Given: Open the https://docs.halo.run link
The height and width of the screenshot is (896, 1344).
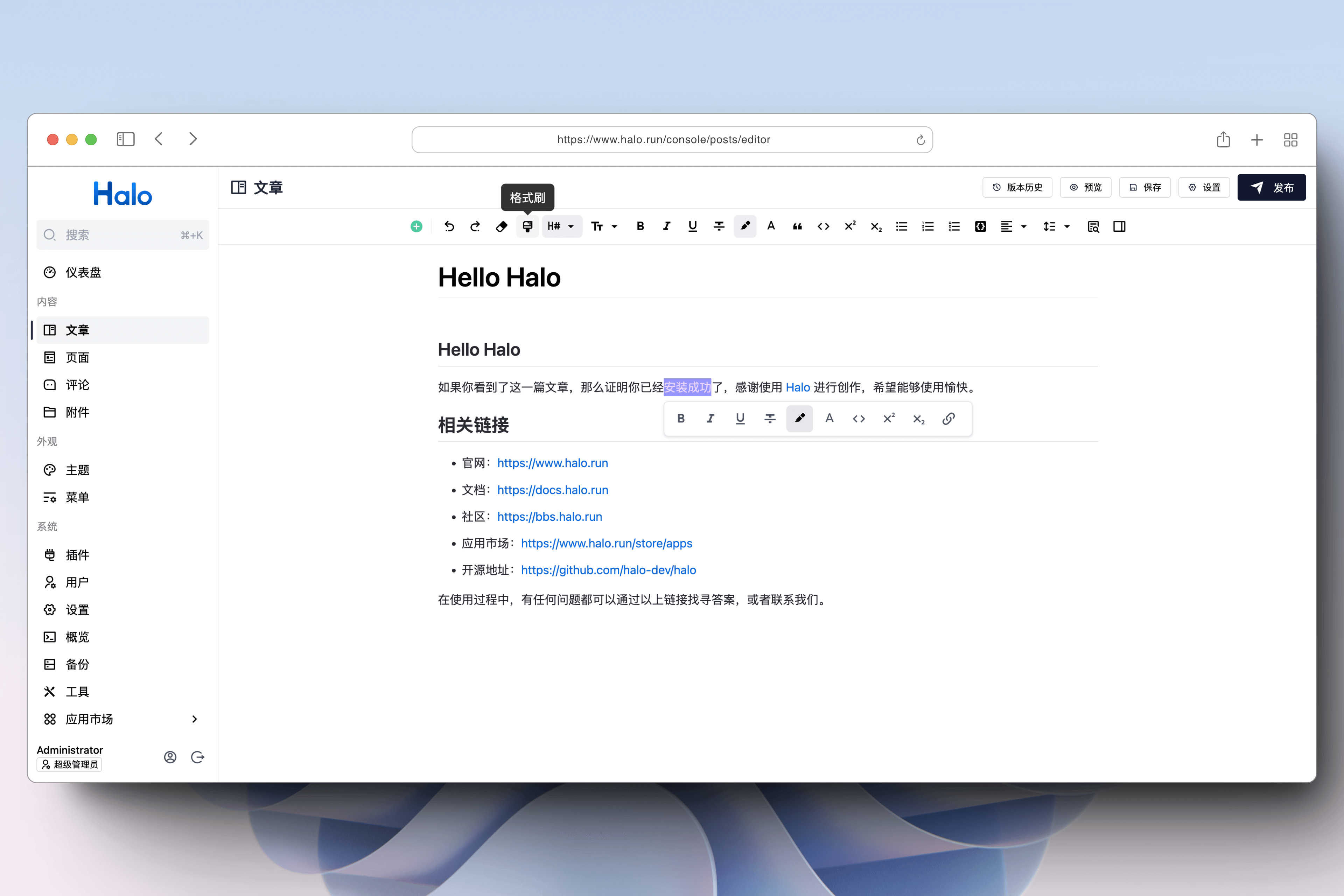Looking at the screenshot, I should 553,490.
